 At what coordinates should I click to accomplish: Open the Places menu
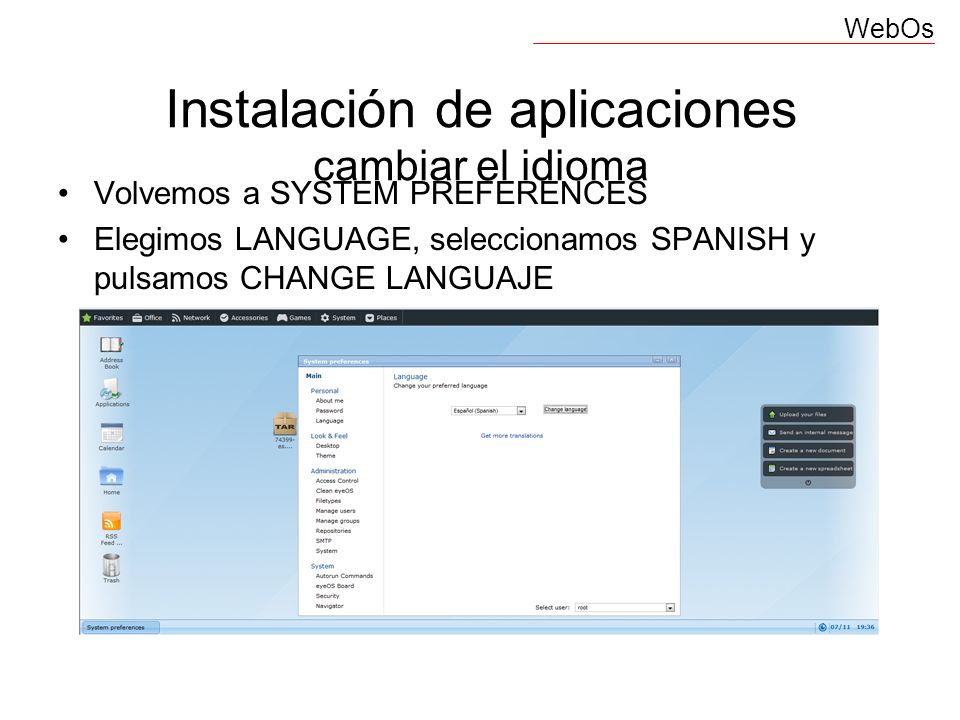[x=381, y=318]
